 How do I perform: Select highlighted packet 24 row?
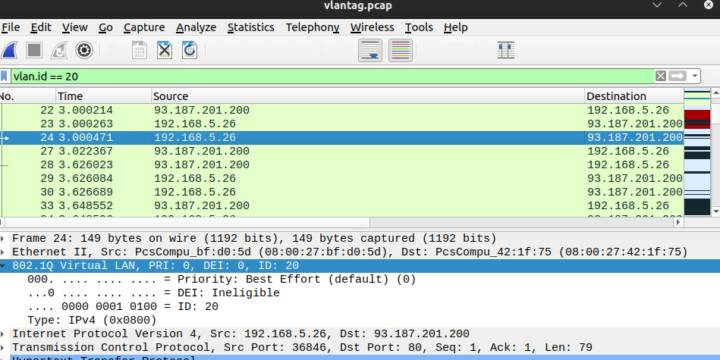tap(342, 138)
